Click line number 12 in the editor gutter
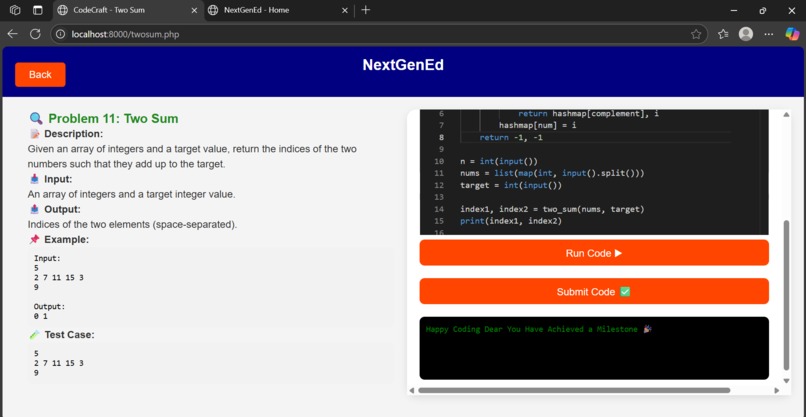 pos(438,185)
